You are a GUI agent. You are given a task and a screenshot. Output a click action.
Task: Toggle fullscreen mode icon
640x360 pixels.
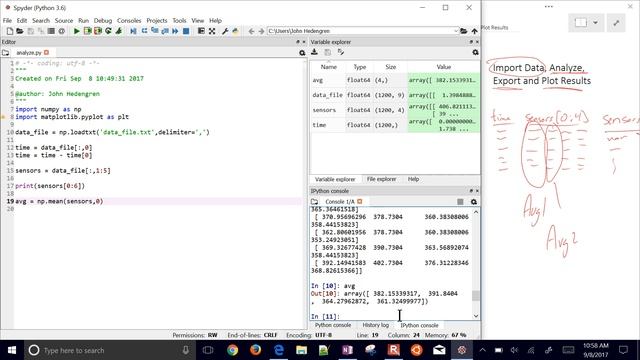click(x=212, y=31)
